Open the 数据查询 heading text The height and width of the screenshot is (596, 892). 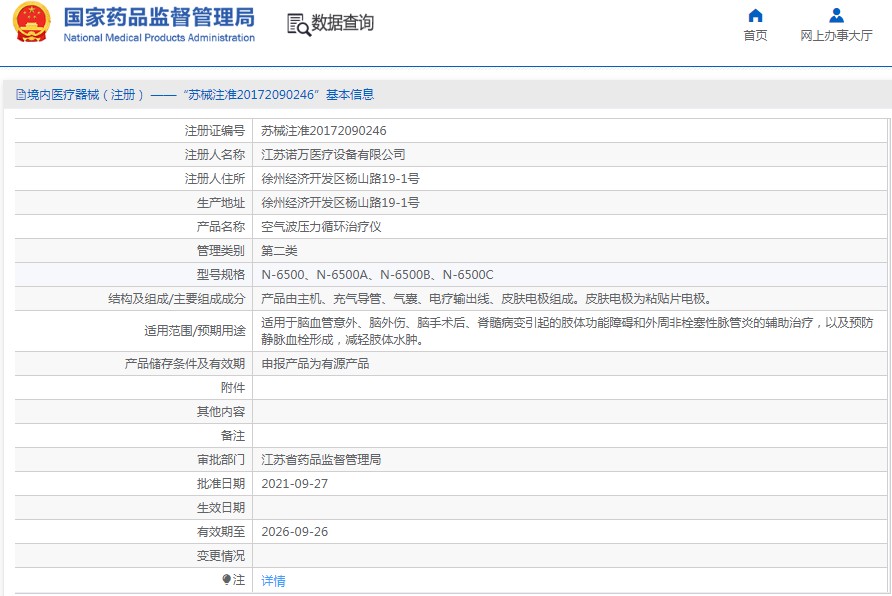point(343,24)
